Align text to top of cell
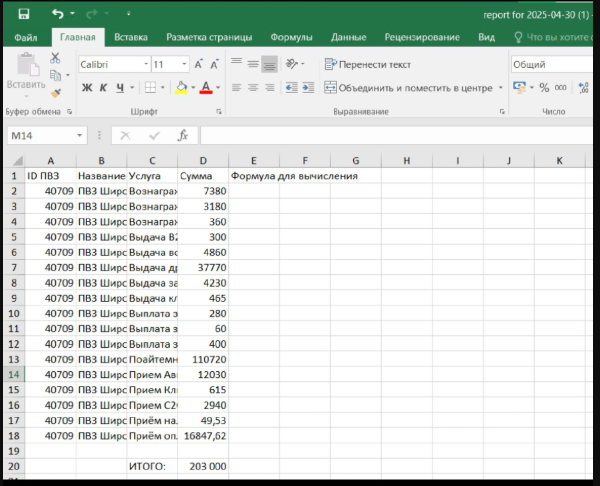 click(x=236, y=64)
